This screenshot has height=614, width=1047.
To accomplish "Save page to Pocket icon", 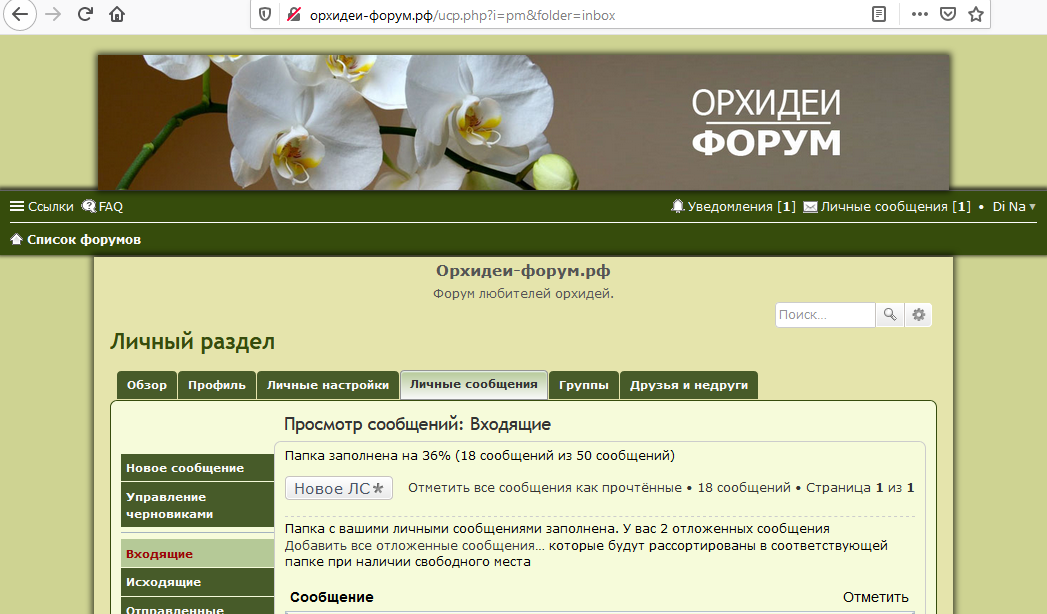I will coord(948,14).
